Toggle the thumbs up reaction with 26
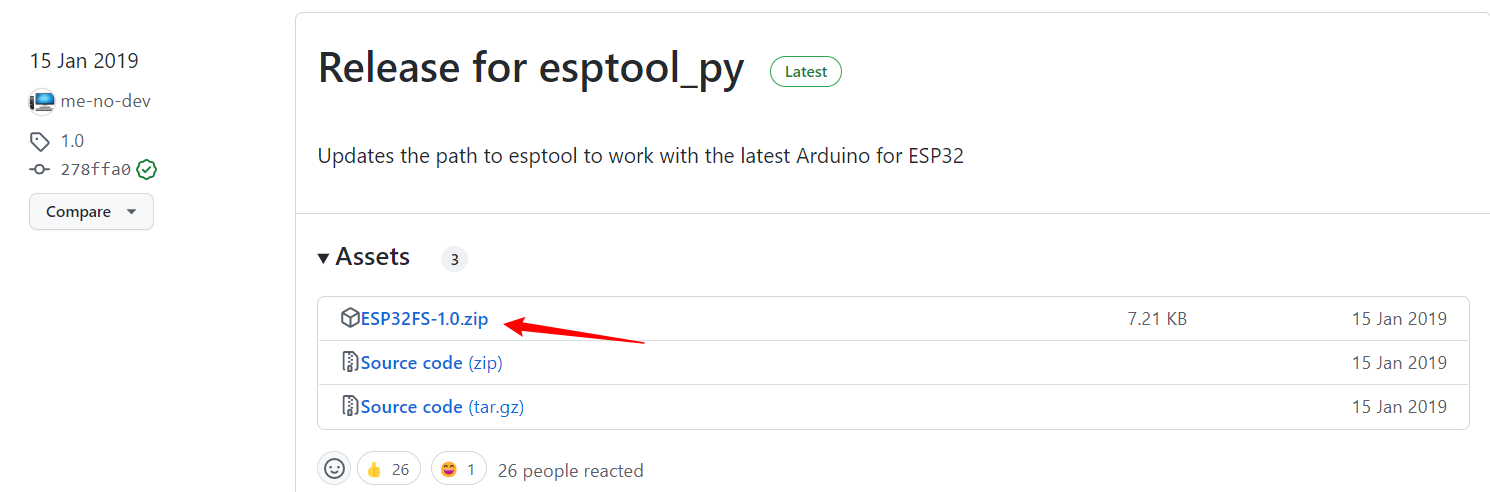 [388, 469]
